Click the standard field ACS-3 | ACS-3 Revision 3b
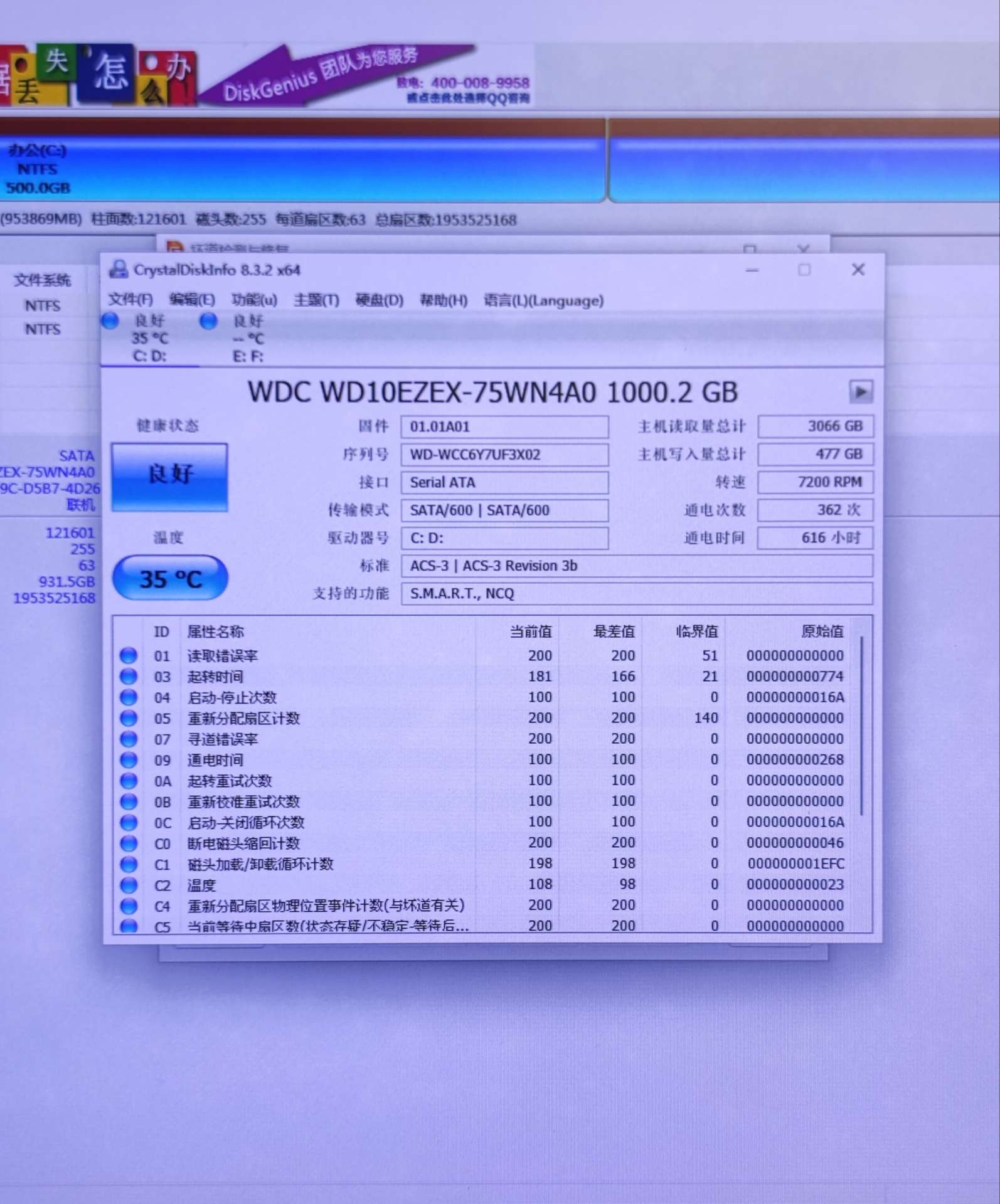The width and height of the screenshot is (1000, 1204). [x=637, y=566]
